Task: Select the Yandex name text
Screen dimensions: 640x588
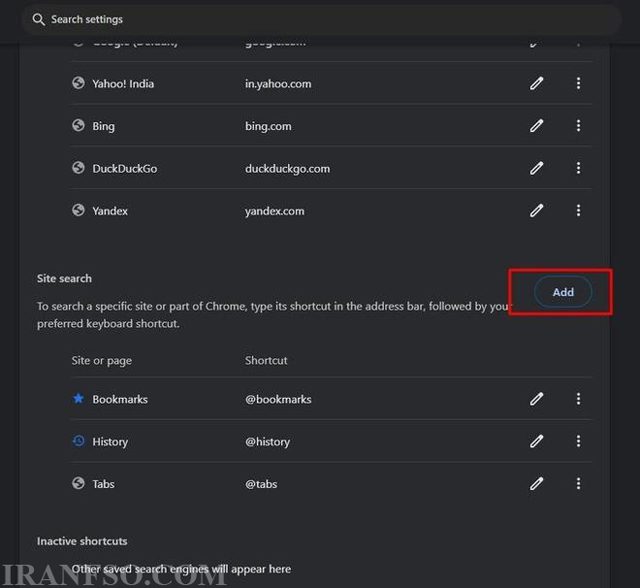Action: [110, 211]
